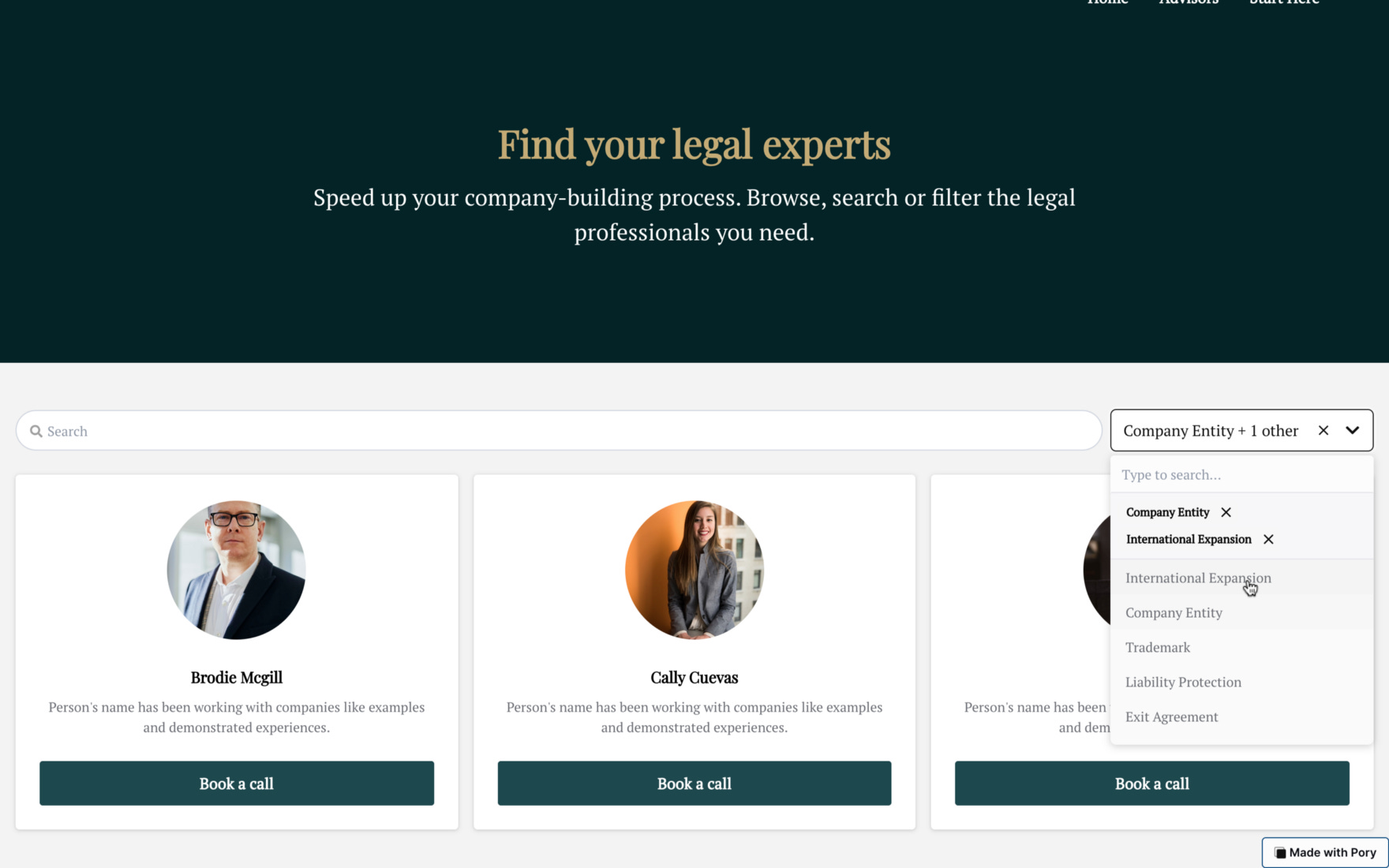
Task: Open Cally Cuevas's profile photo
Action: coord(694,570)
